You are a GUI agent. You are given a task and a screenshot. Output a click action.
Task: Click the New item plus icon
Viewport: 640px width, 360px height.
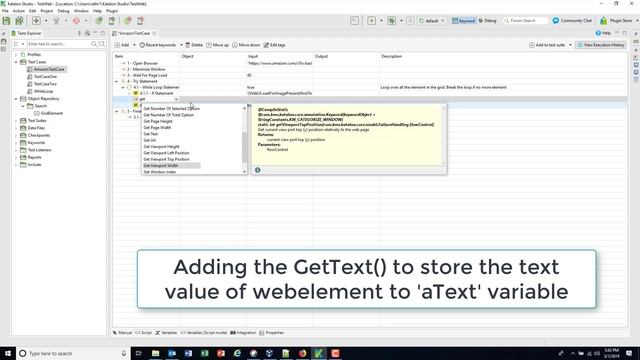click(x=36, y=21)
